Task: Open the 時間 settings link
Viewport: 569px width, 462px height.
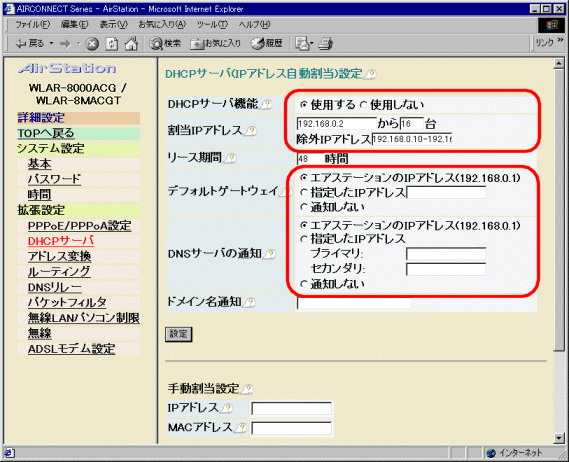Action: pos(40,195)
